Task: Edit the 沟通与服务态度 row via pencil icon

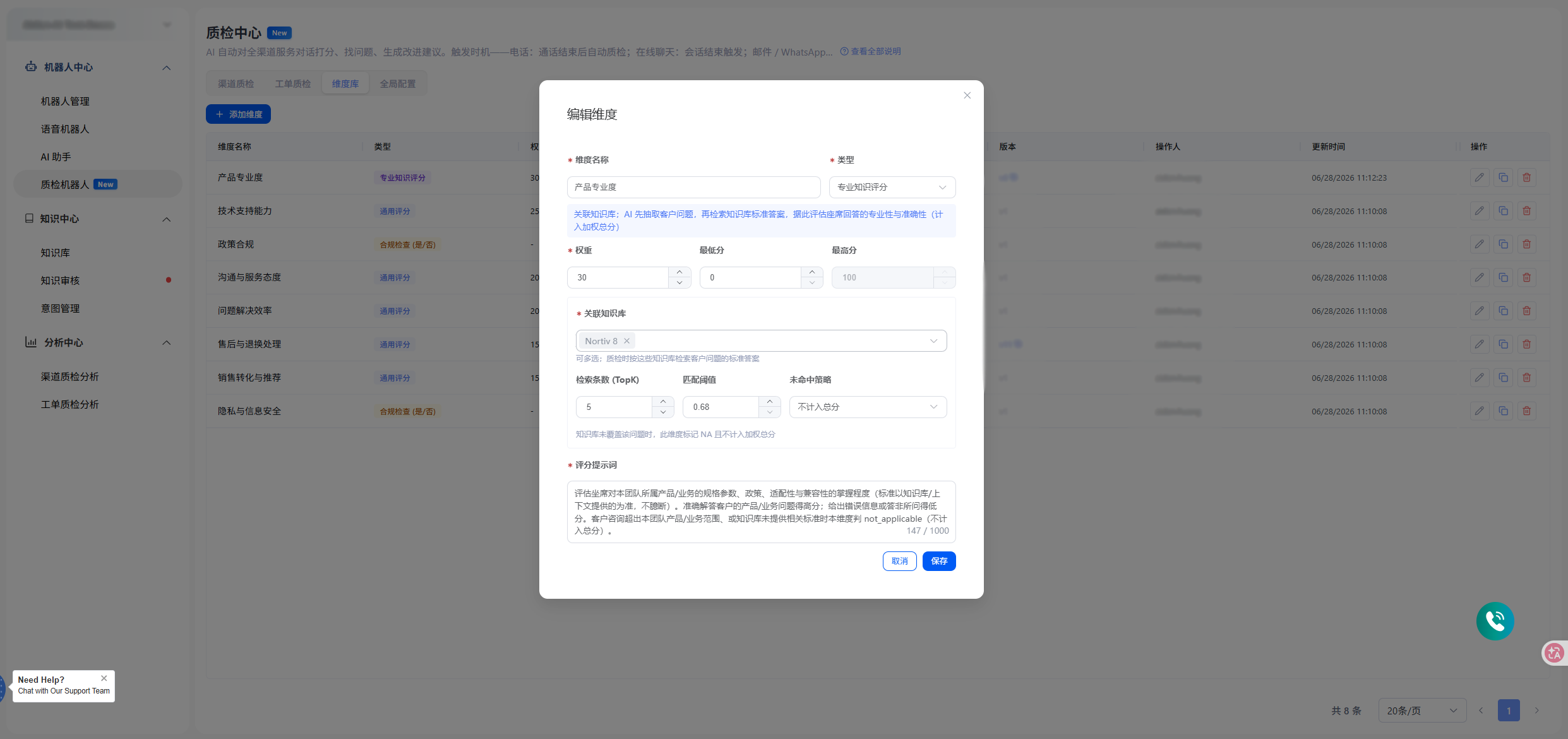Action: point(1480,277)
